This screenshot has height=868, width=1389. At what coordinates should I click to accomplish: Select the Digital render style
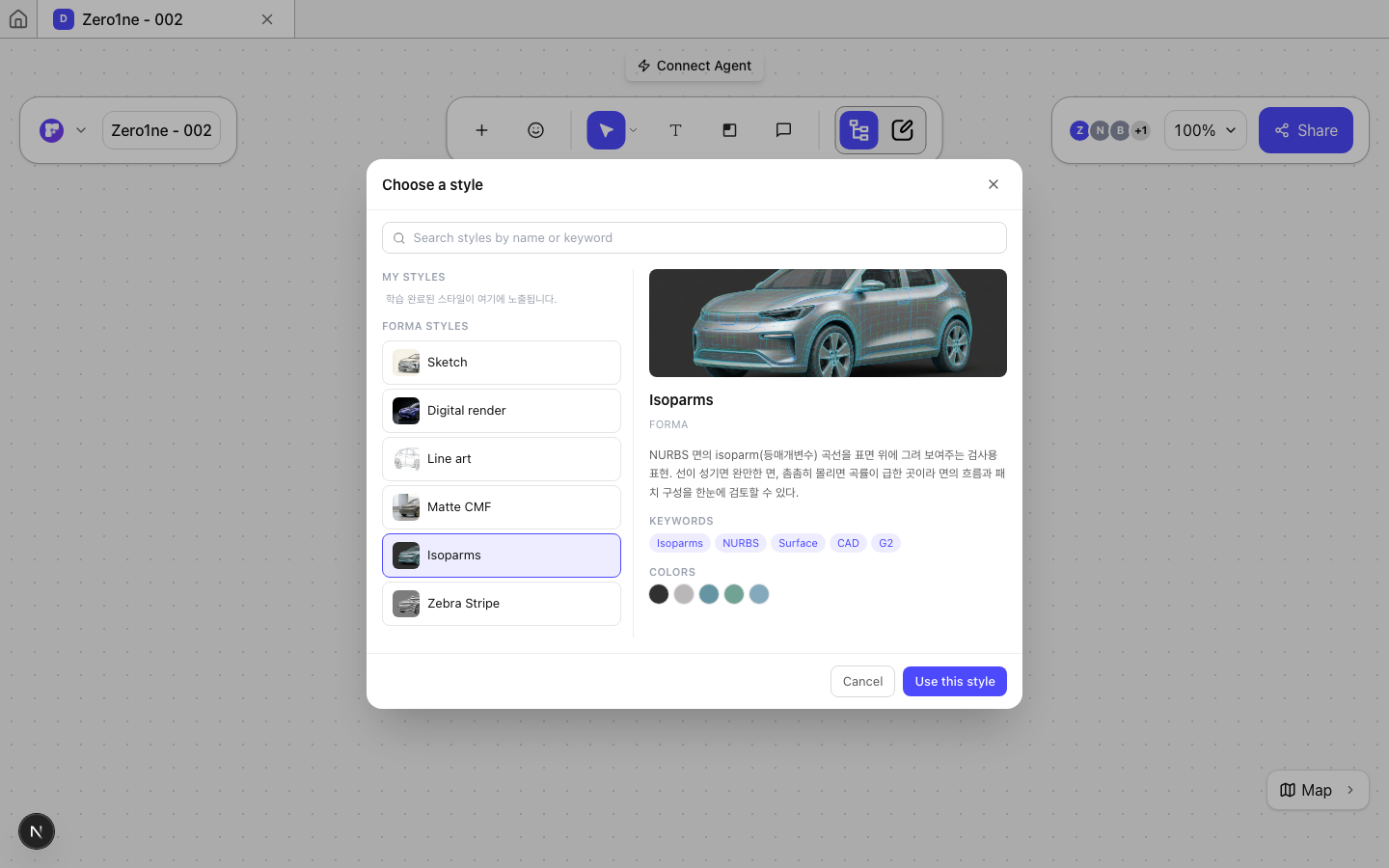point(502,411)
